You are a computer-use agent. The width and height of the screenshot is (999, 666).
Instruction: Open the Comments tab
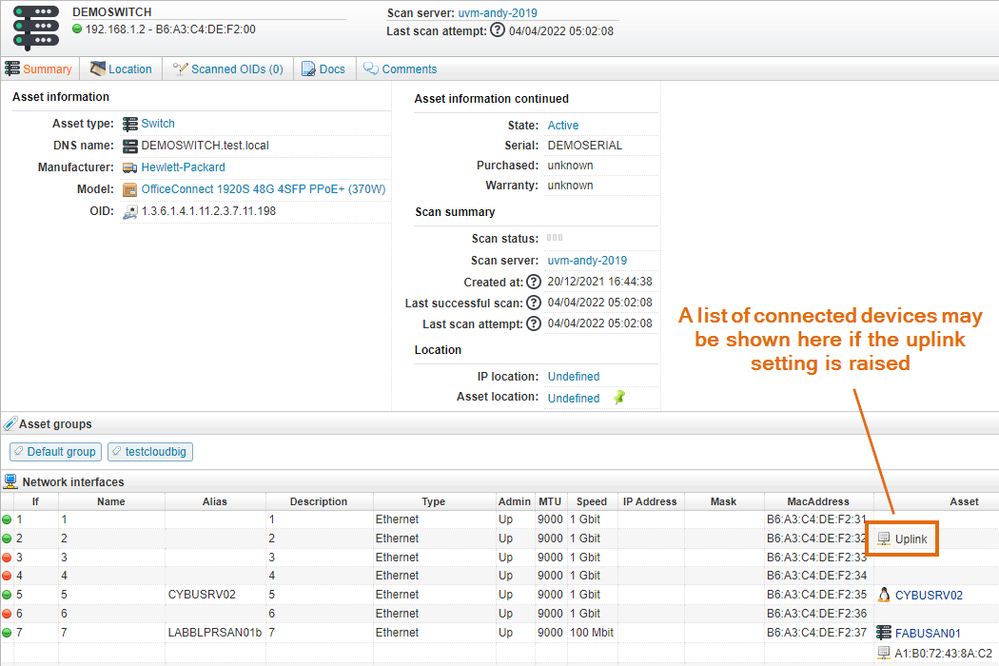click(x=400, y=69)
